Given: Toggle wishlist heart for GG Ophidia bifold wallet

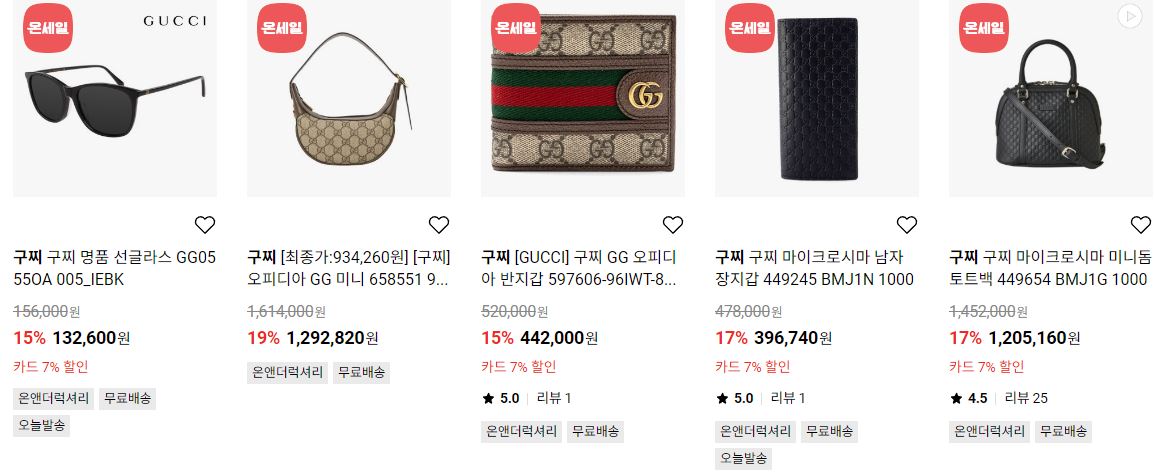Looking at the screenshot, I should 673,225.
